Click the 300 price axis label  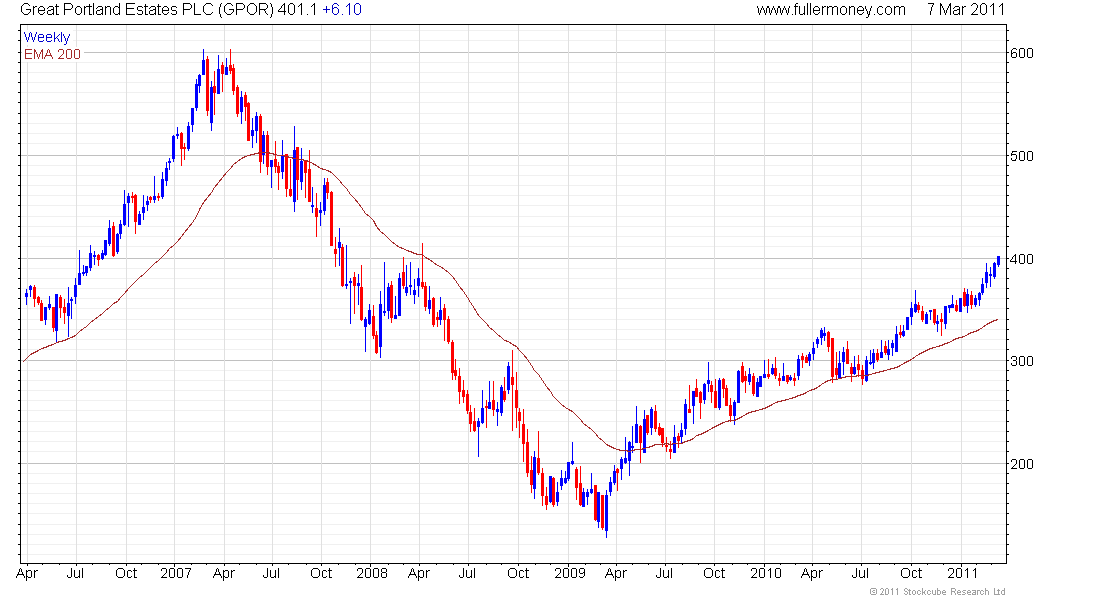(1021, 361)
